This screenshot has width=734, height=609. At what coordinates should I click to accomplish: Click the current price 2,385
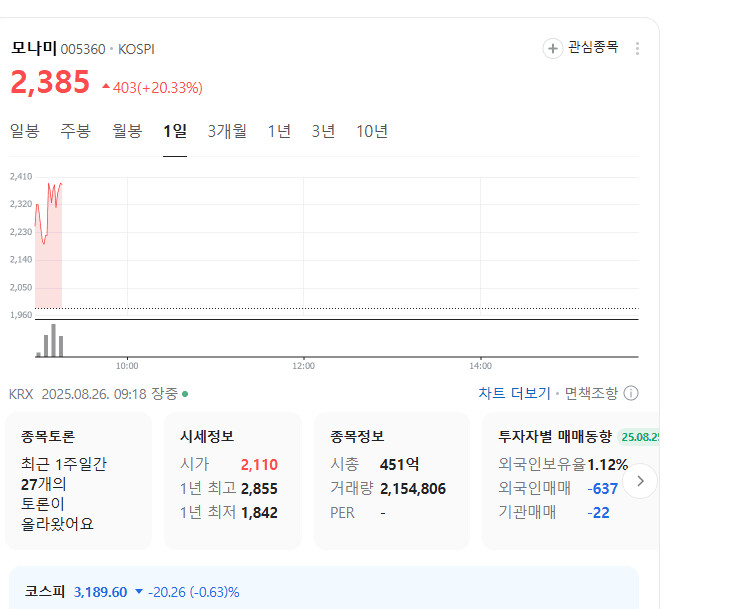[50, 82]
